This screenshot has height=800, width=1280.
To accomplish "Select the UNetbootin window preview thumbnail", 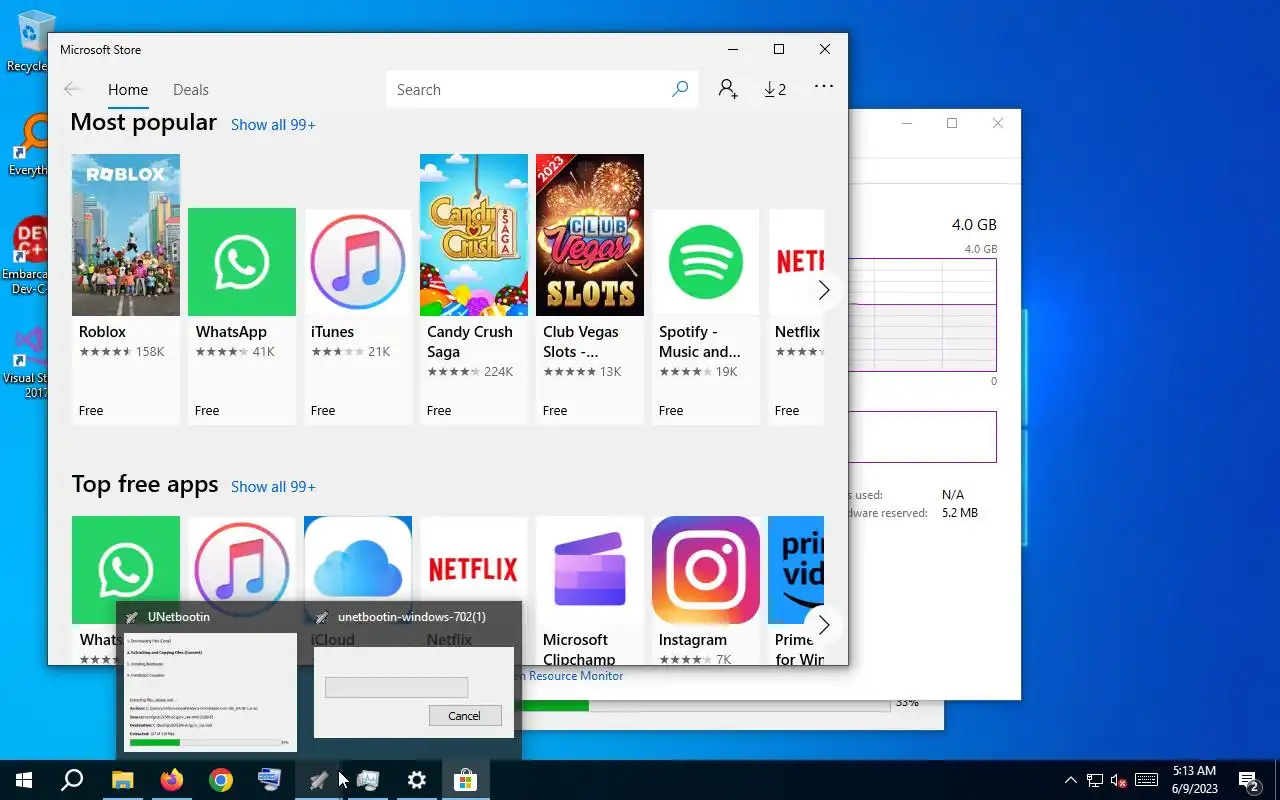I will click(210, 692).
